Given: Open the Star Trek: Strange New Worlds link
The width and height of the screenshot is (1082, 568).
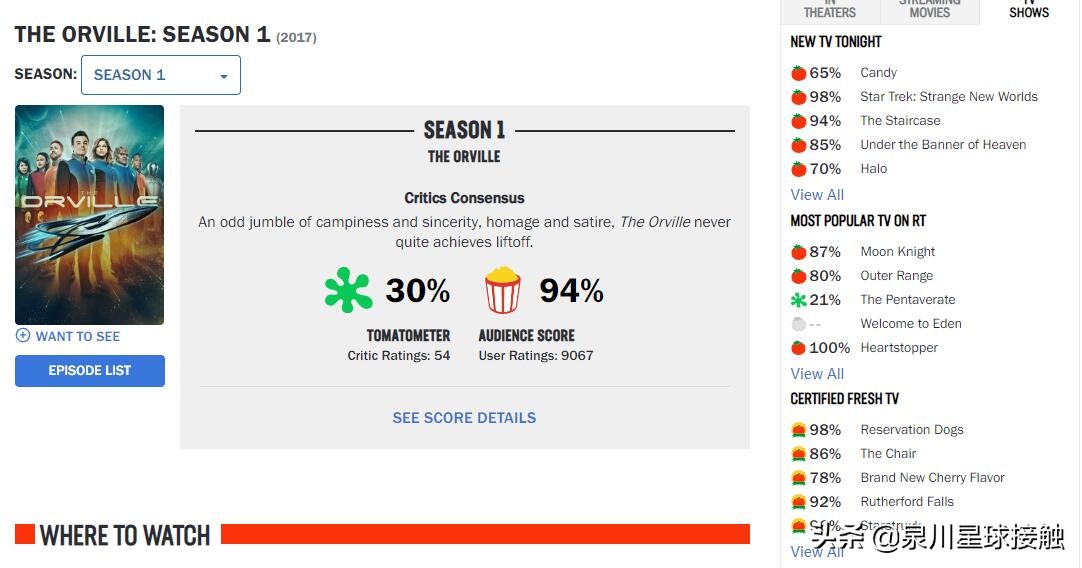Looking at the screenshot, I should (948, 97).
